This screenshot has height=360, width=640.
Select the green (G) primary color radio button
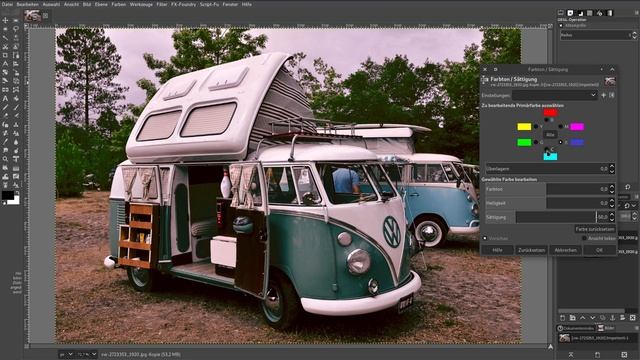(536, 142)
